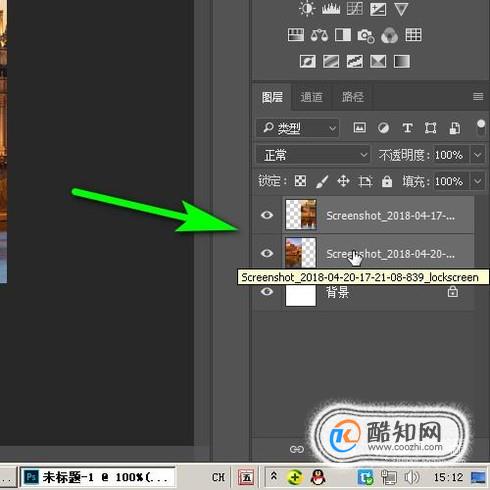Open the Wubi input method icon
This screenshot has width=490, height=490.
[x=246, y=477]
